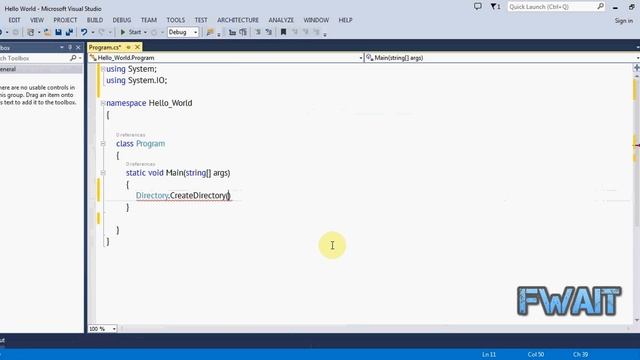640x360 pixels.
Task: Click the Search Toolbox field
Action: pos(34,58)
